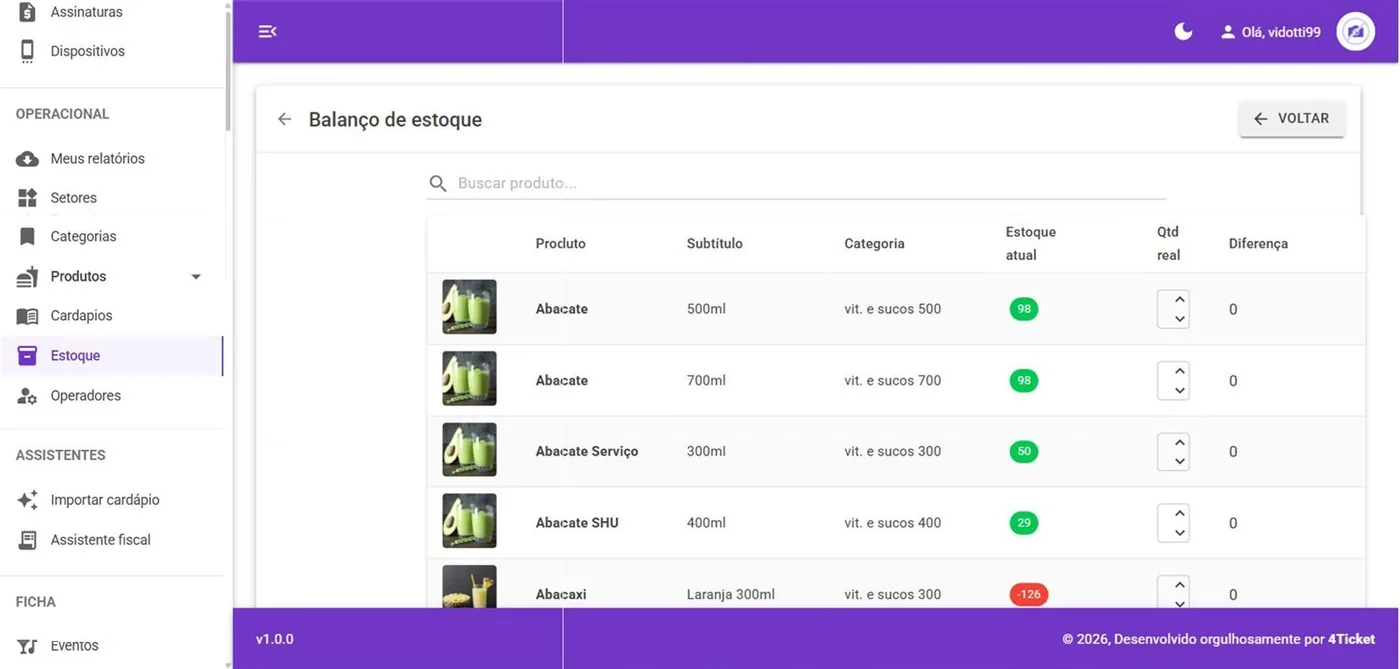This screenshot has height=669, width=1400.
Task: Click the Assistente fiscal receipt icon
Action: click(x=28, y=540)
